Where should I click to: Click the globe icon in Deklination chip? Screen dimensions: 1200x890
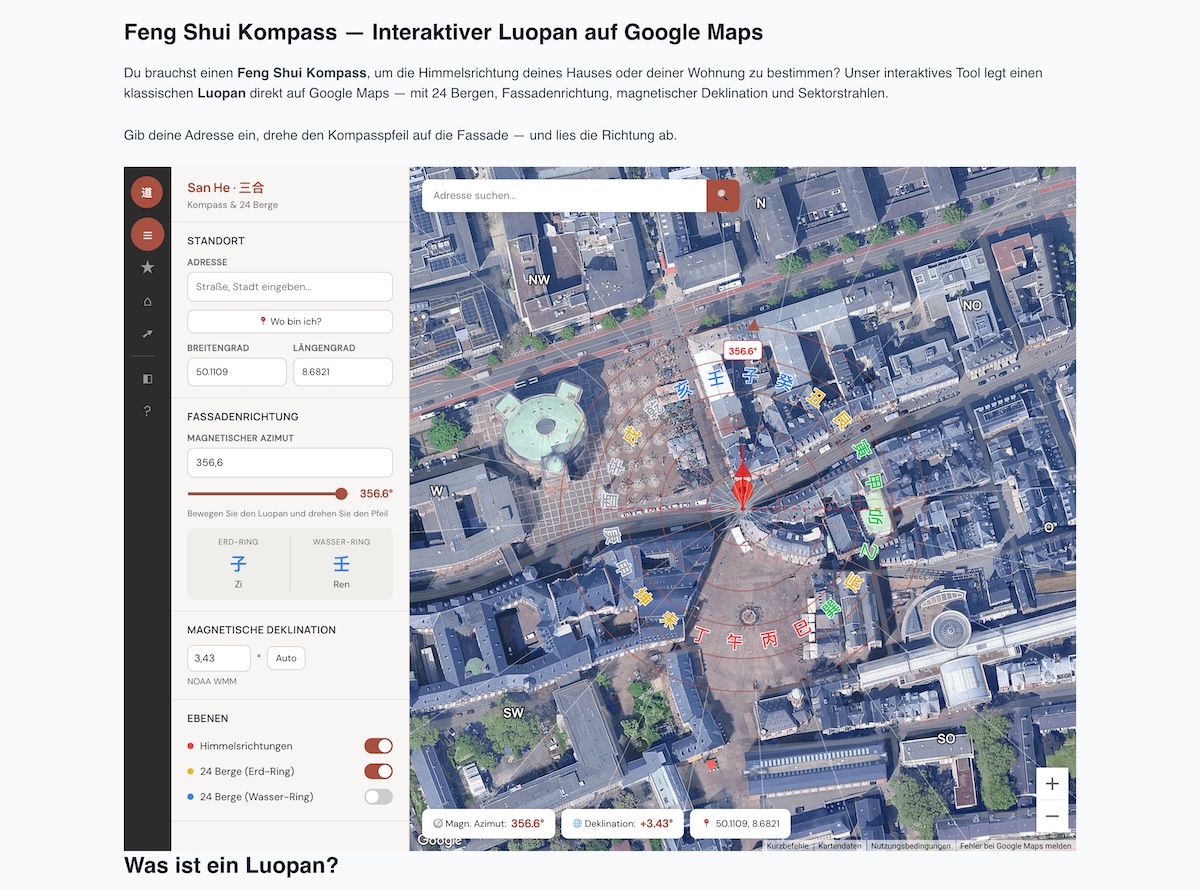point(576,824)
